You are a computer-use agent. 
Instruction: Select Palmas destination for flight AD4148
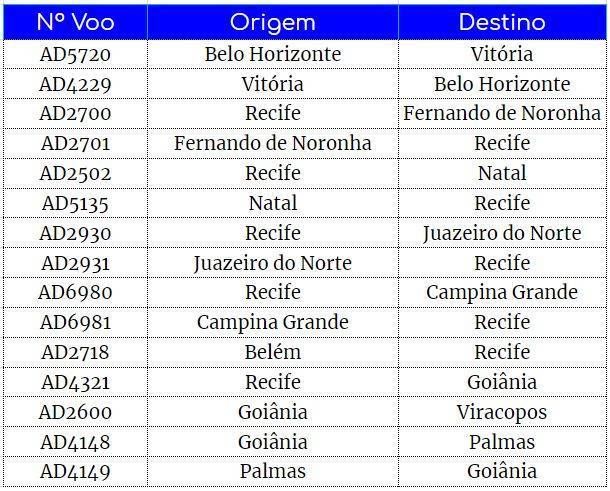click(502, 442)
